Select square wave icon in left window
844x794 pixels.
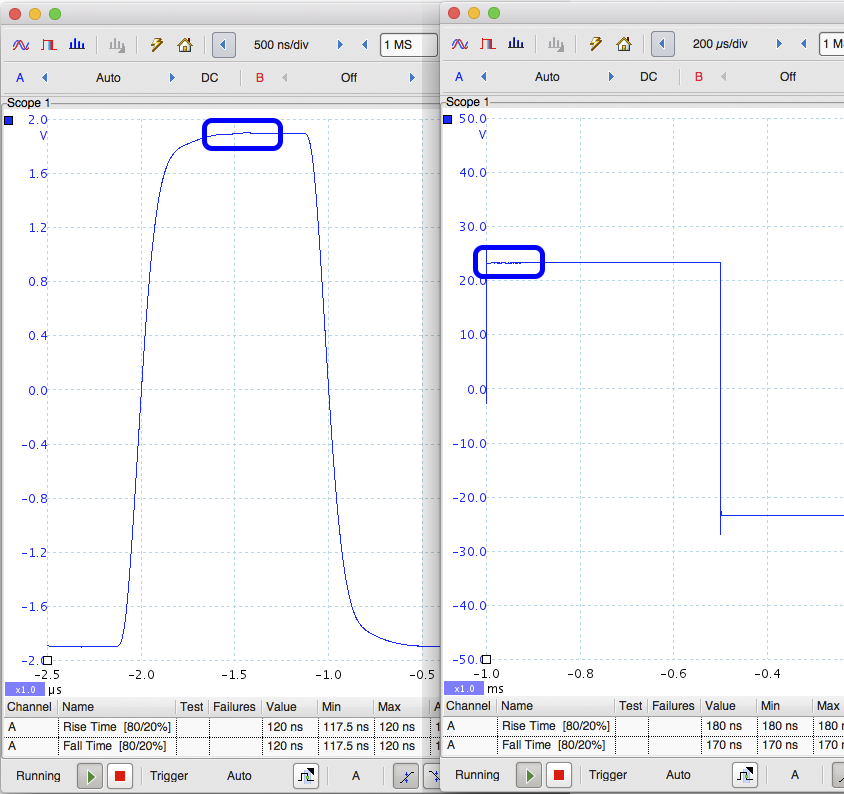(49, 45)
